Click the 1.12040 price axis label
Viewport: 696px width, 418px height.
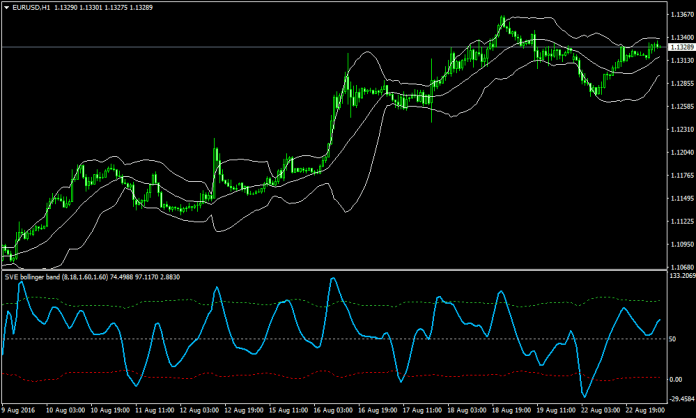pos(682,152)
